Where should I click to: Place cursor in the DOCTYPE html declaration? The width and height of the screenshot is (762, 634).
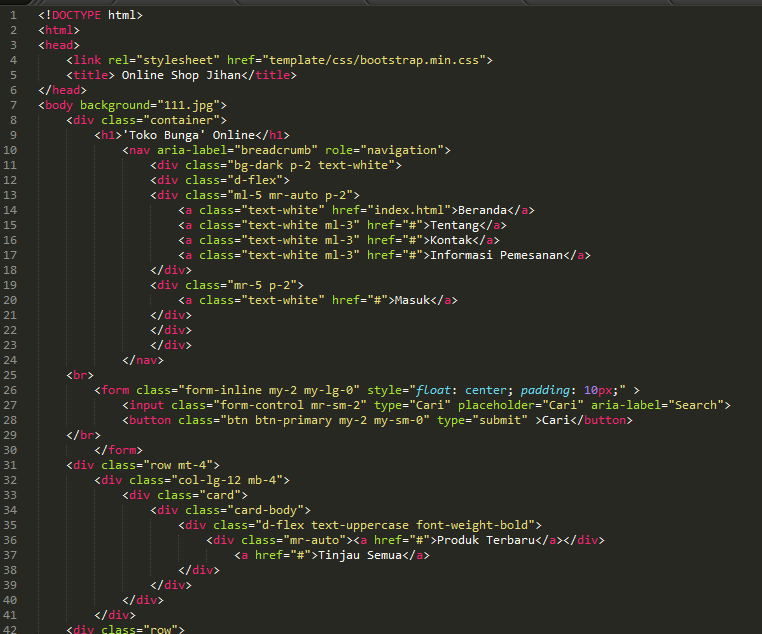(90, 15)
